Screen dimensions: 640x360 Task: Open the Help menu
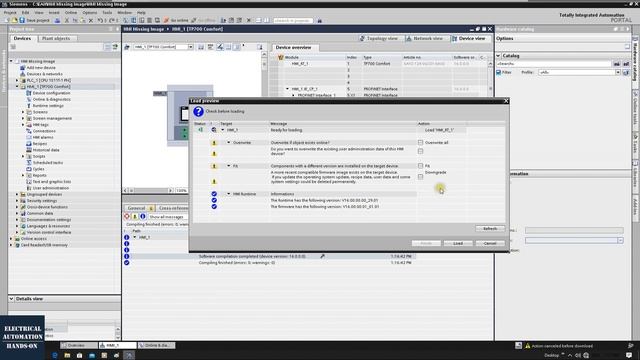pyautogui.click(x=141, y=13)
